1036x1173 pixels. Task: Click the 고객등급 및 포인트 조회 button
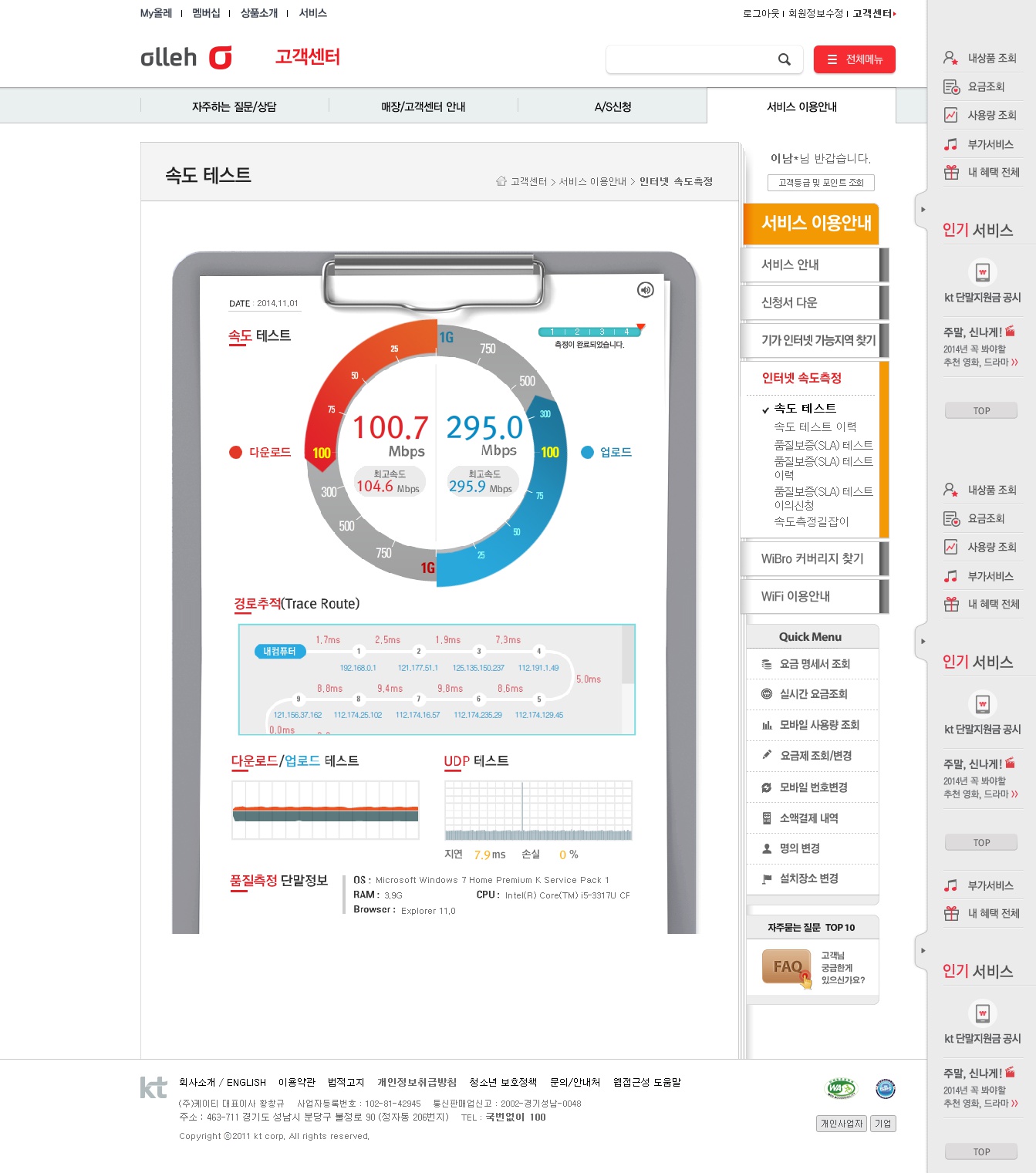click(821, 183)
